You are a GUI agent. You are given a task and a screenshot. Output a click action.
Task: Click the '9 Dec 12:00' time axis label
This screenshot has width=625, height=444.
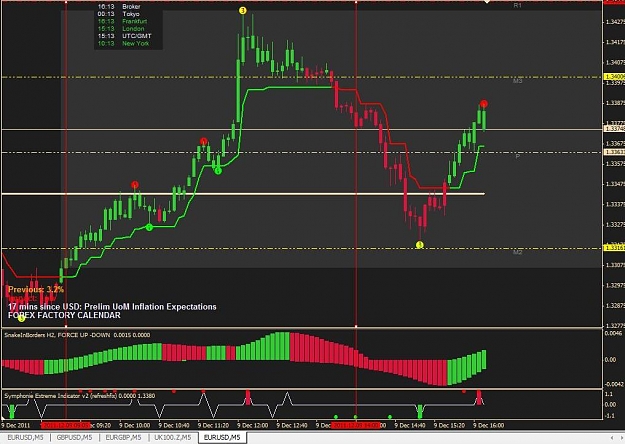pyautogui.click(x=252, y=425)
